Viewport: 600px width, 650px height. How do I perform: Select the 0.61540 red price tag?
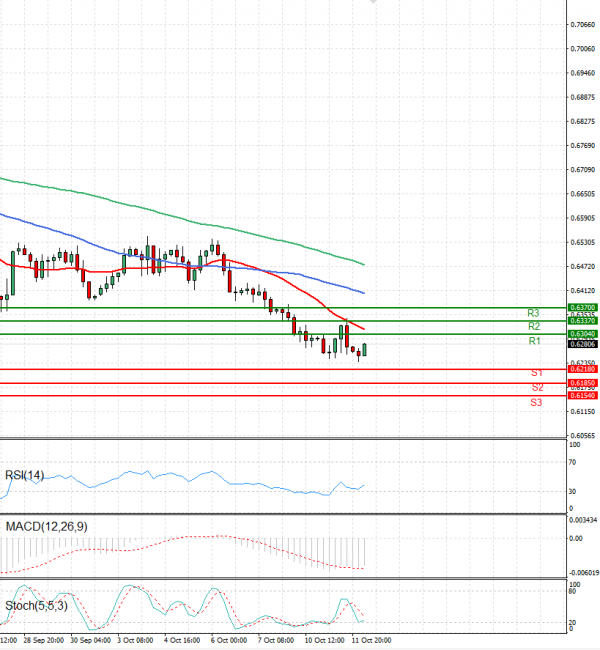click(x=583, y=396)
